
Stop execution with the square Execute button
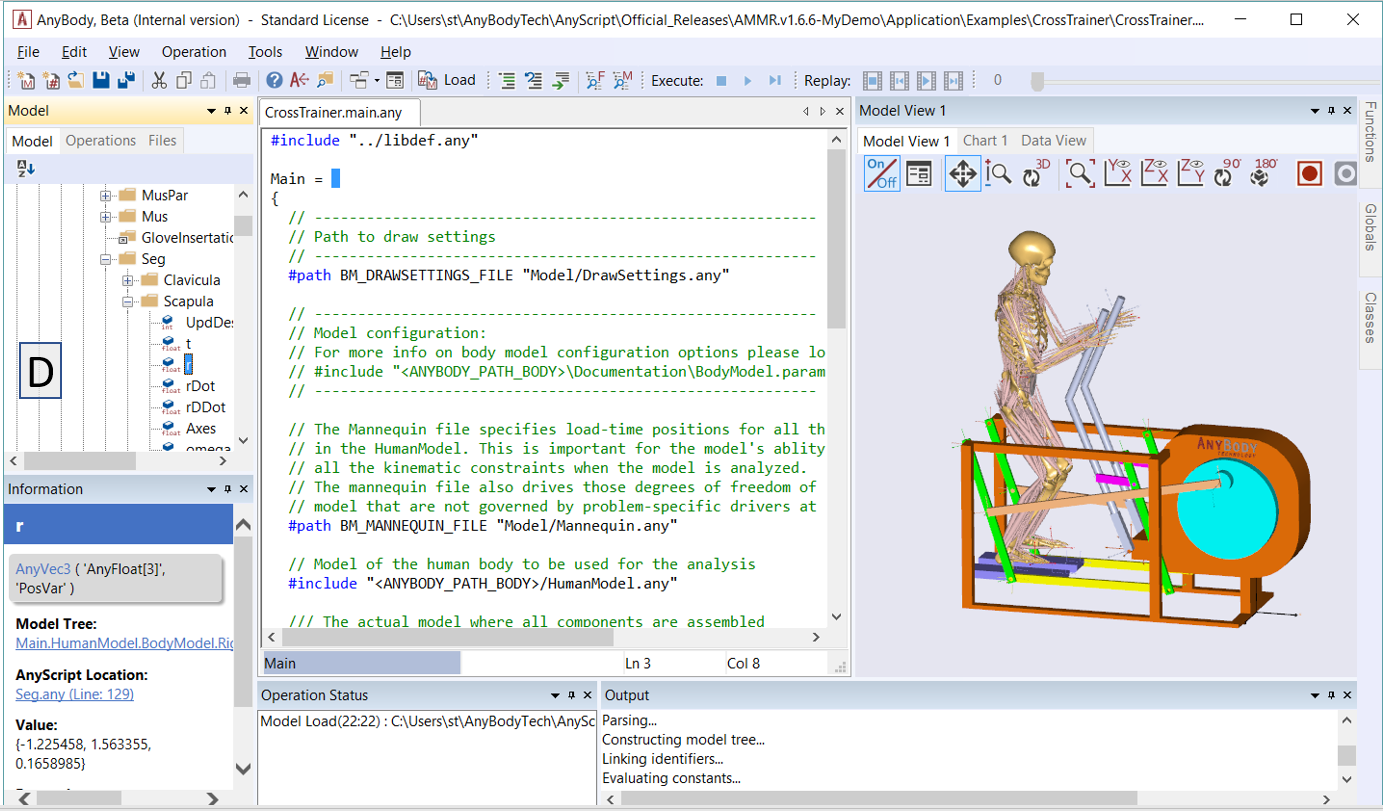point(722,80)
